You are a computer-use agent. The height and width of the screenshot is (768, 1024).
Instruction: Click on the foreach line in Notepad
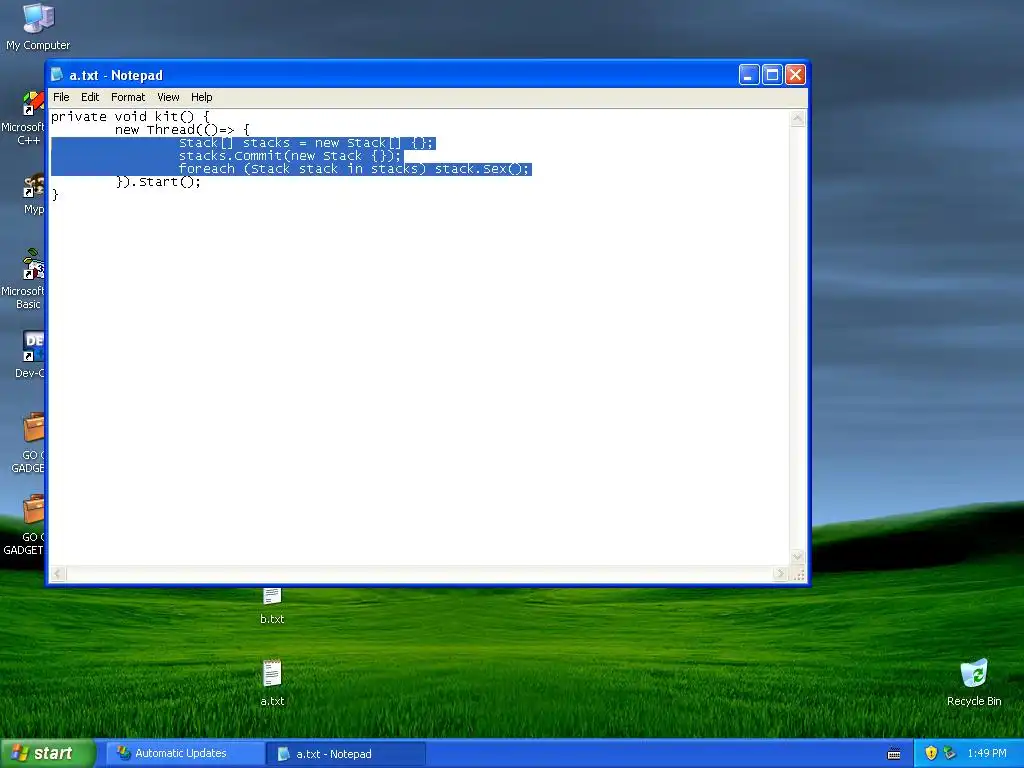point(354,169)
